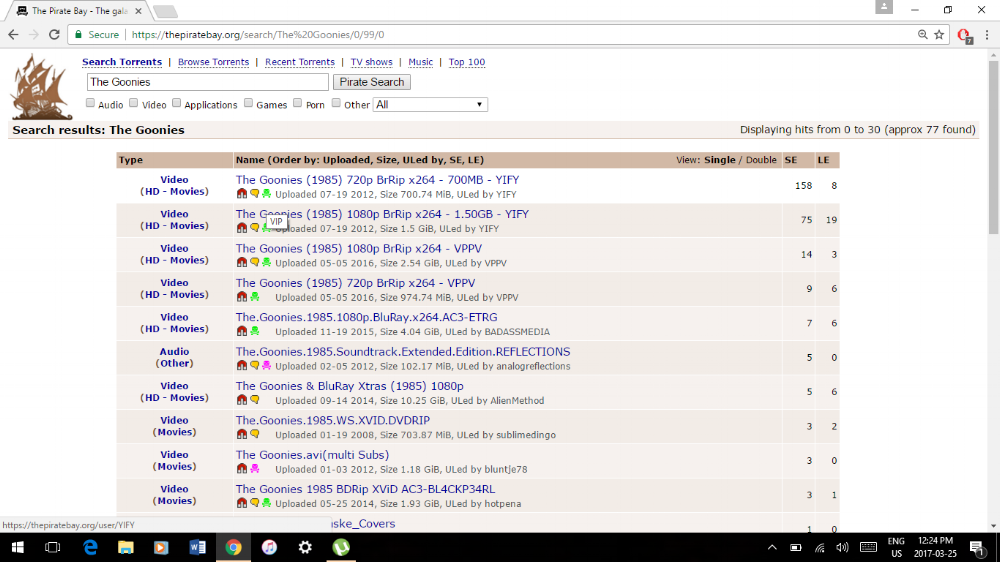Open uploader analogreflections profile link
The width and height of the screenshot is (1000, 562).
533,366
